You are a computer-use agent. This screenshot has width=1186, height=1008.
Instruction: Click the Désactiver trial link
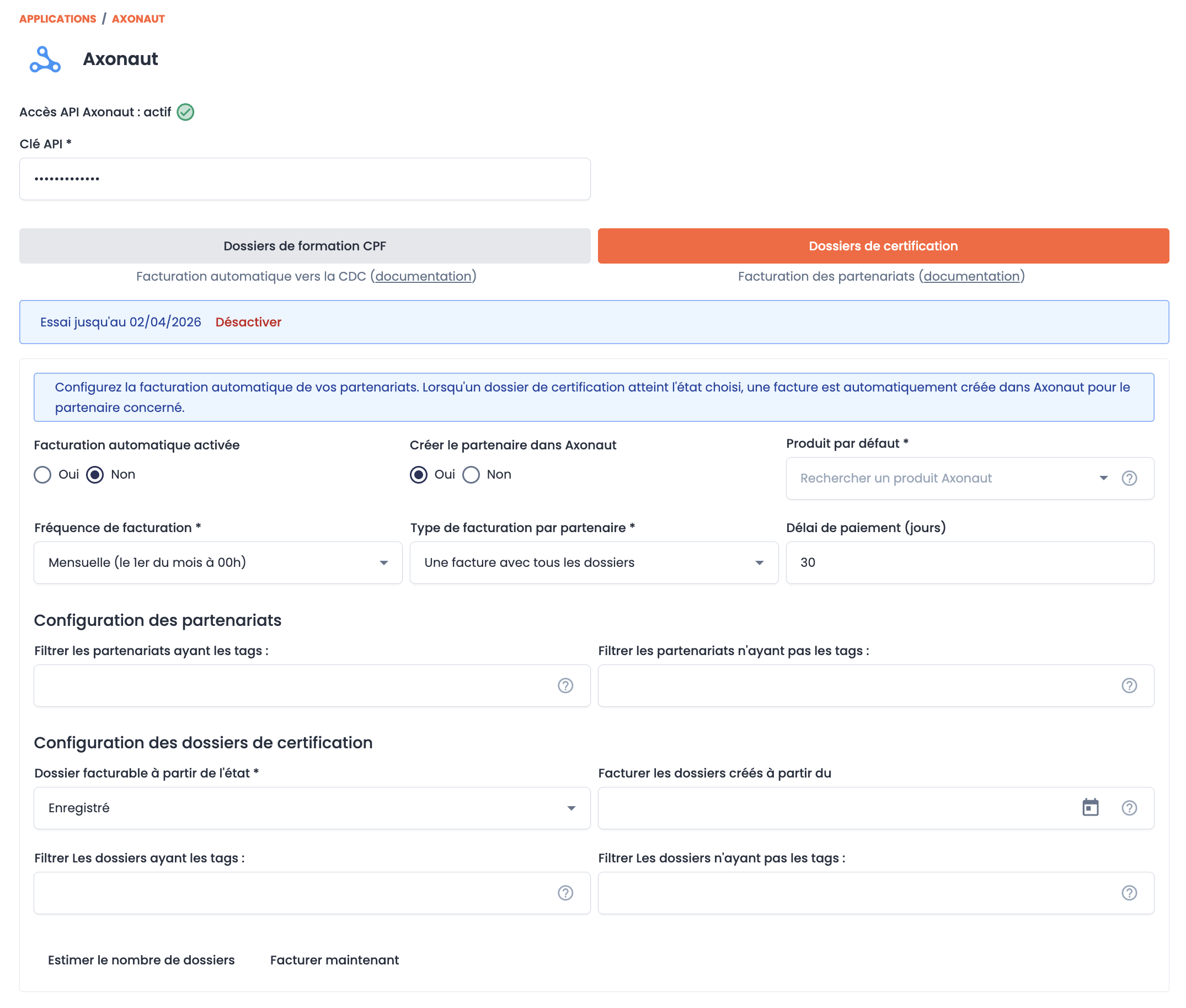click(248, 322)
